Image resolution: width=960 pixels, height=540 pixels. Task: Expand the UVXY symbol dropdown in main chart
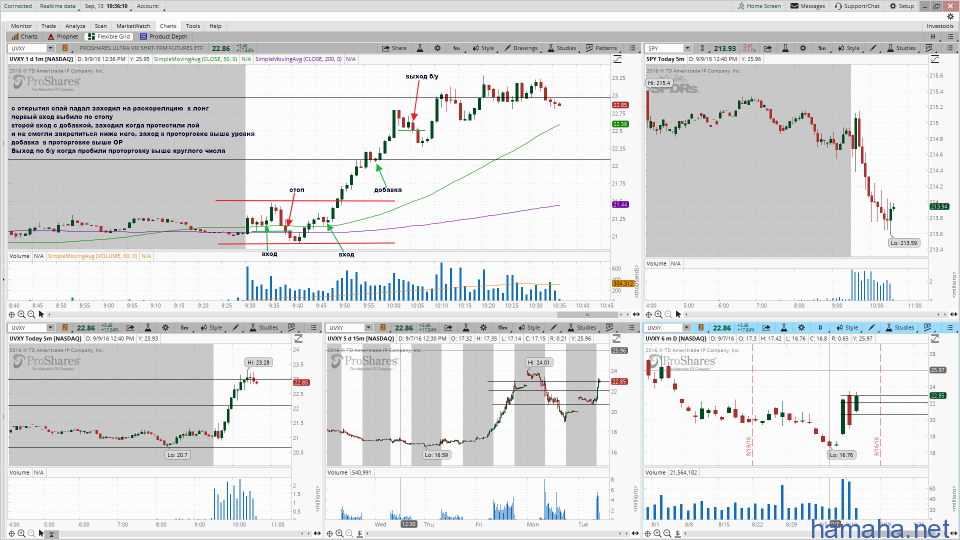click(x=50, y=48)
